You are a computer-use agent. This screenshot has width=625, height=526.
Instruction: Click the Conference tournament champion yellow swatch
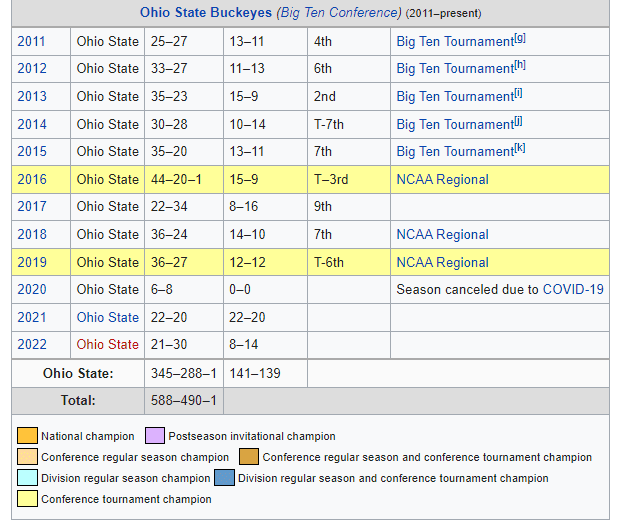pos(28,499)
